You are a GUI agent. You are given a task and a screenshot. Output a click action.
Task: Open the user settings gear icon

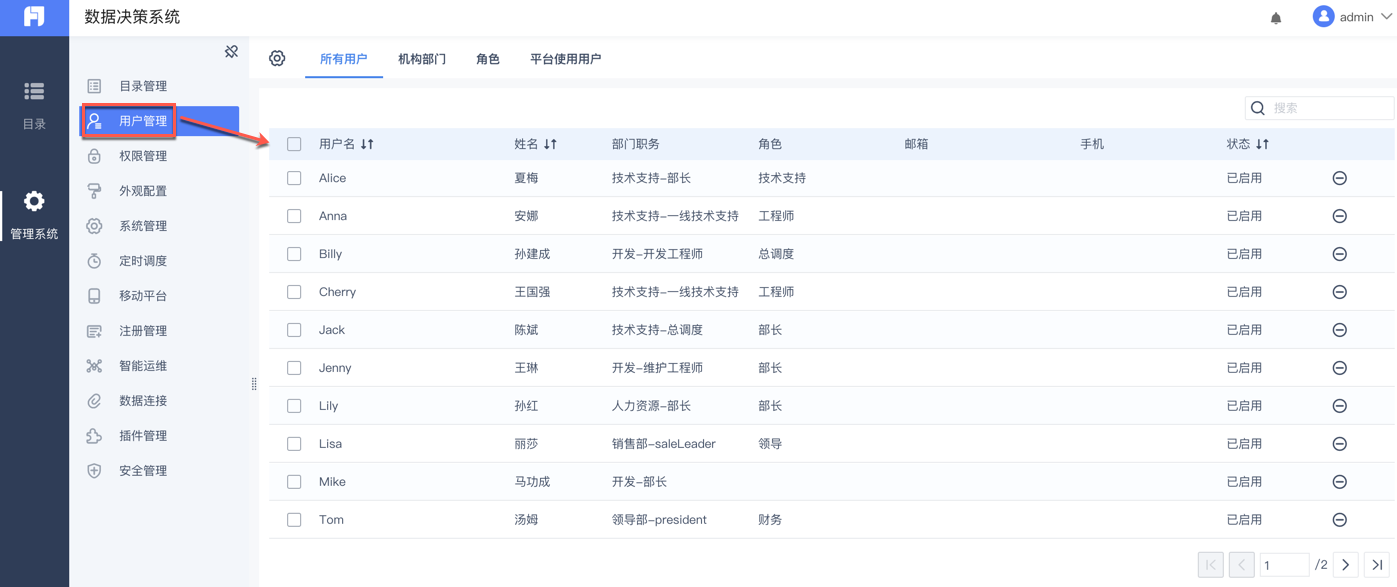pyautogui.click(x=277, y=59)
